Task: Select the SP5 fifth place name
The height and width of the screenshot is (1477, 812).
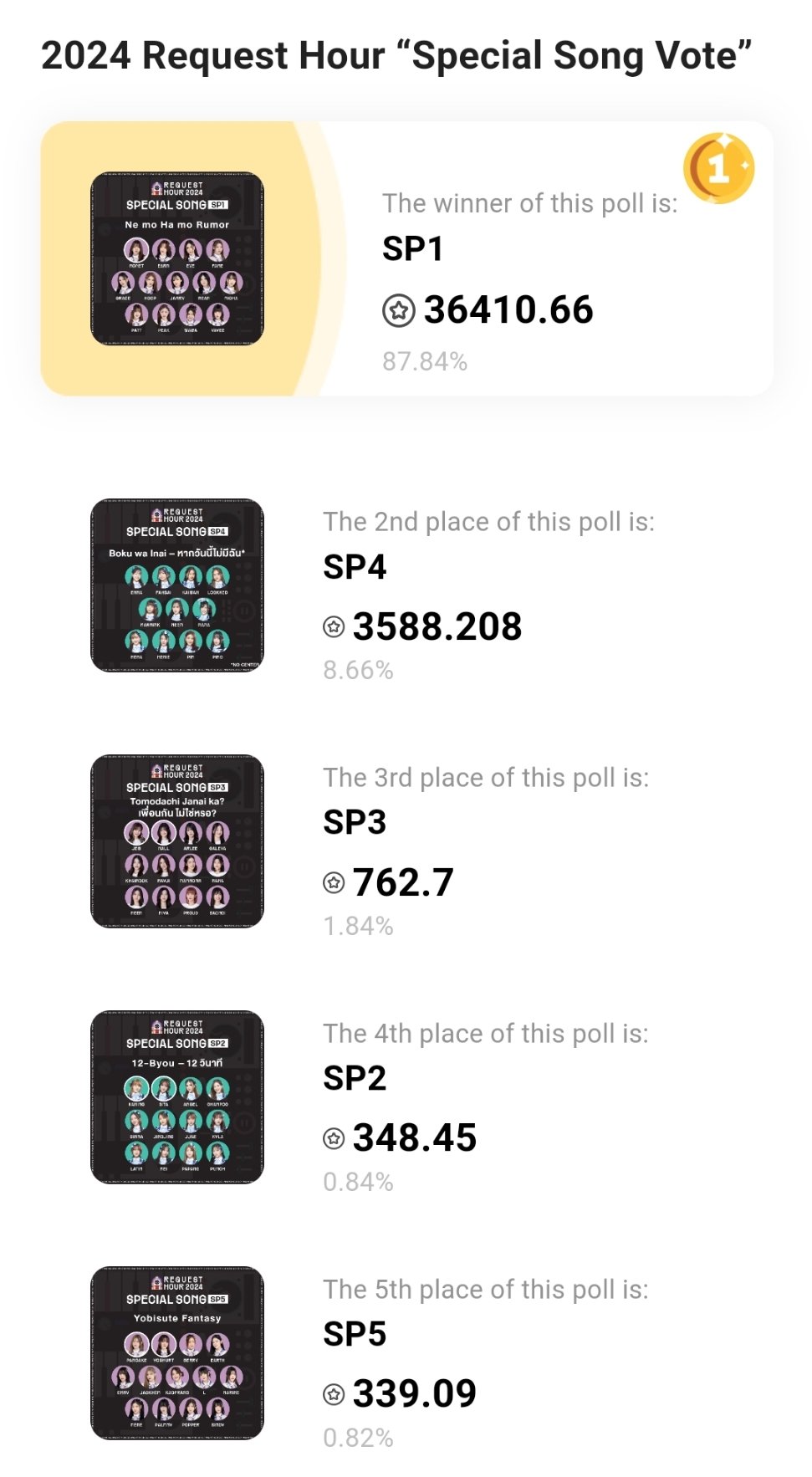Action: click(x=355, y=1335)
